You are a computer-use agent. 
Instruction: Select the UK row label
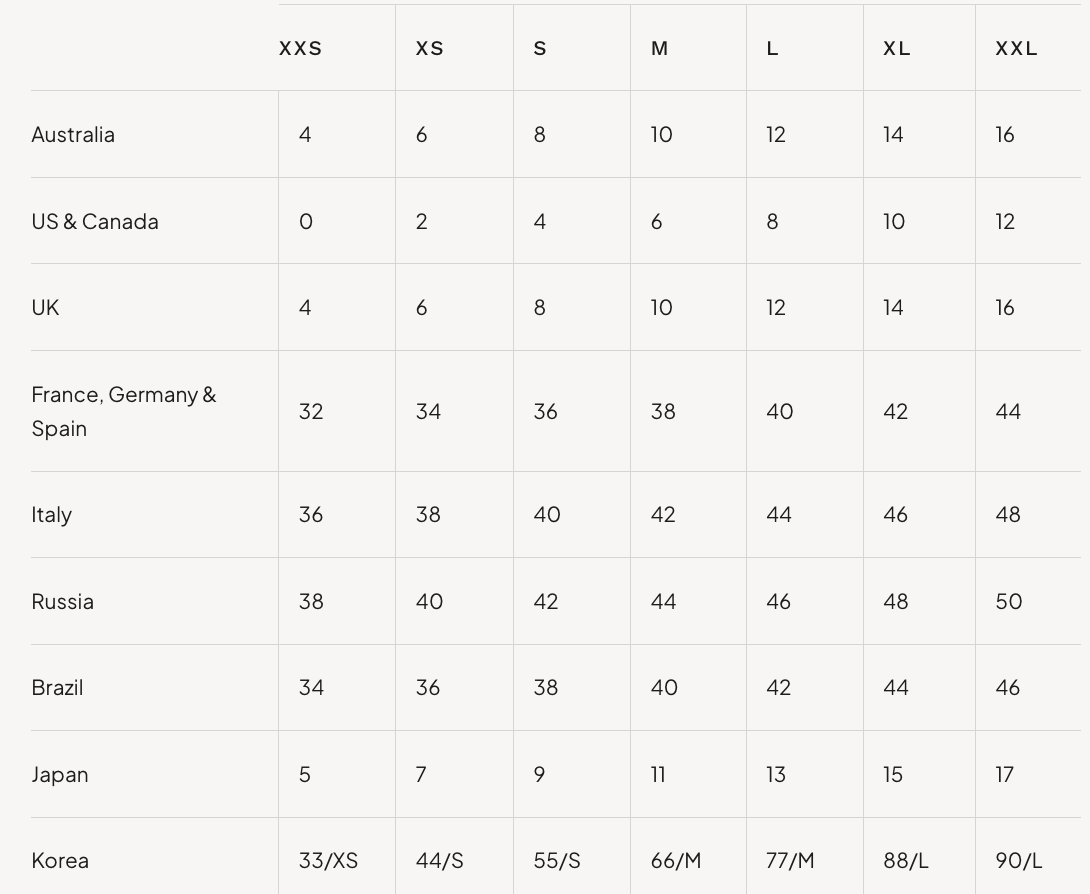pyautogui.click(x=45, y=307)
